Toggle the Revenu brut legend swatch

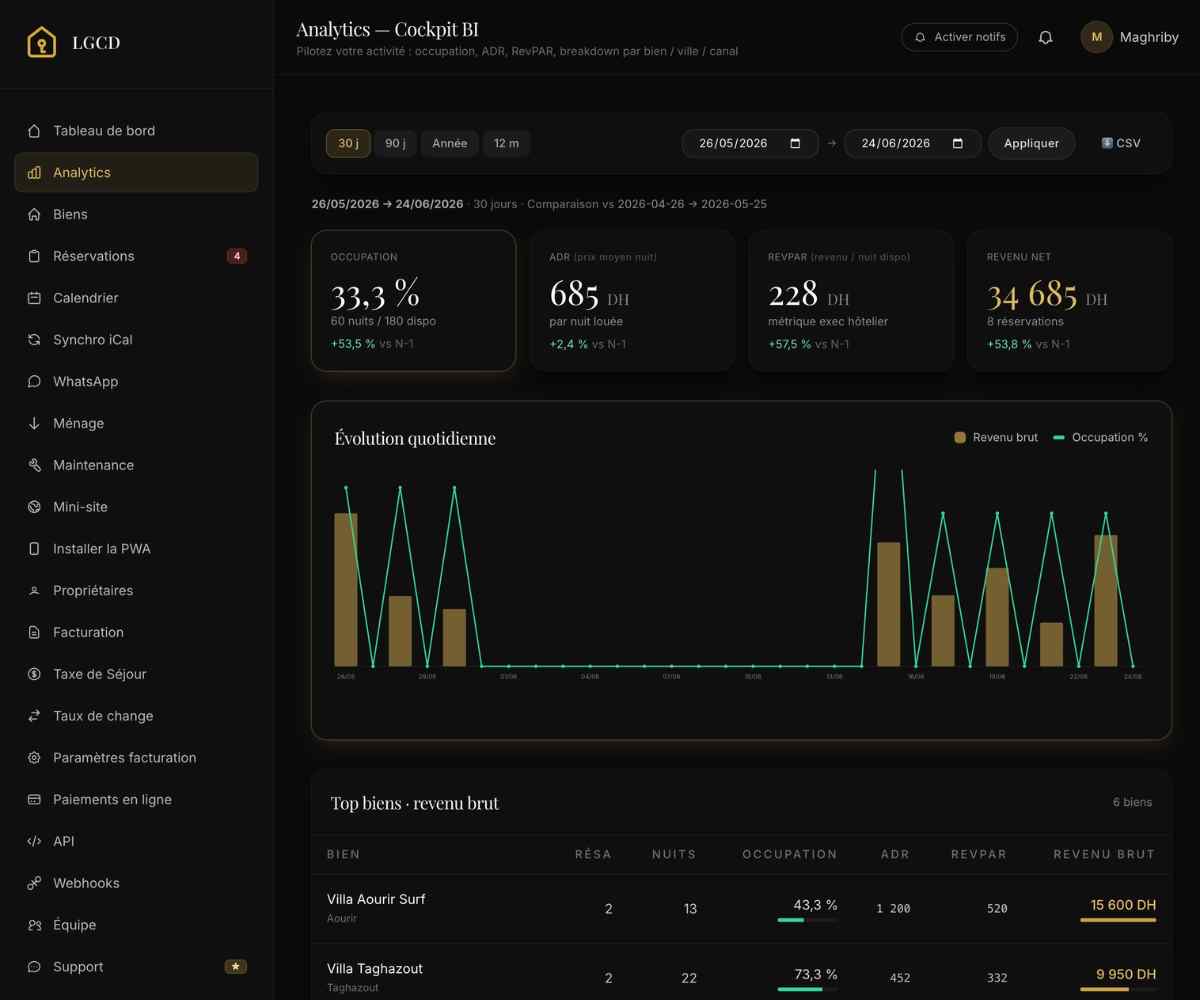(x=960, y=437)
